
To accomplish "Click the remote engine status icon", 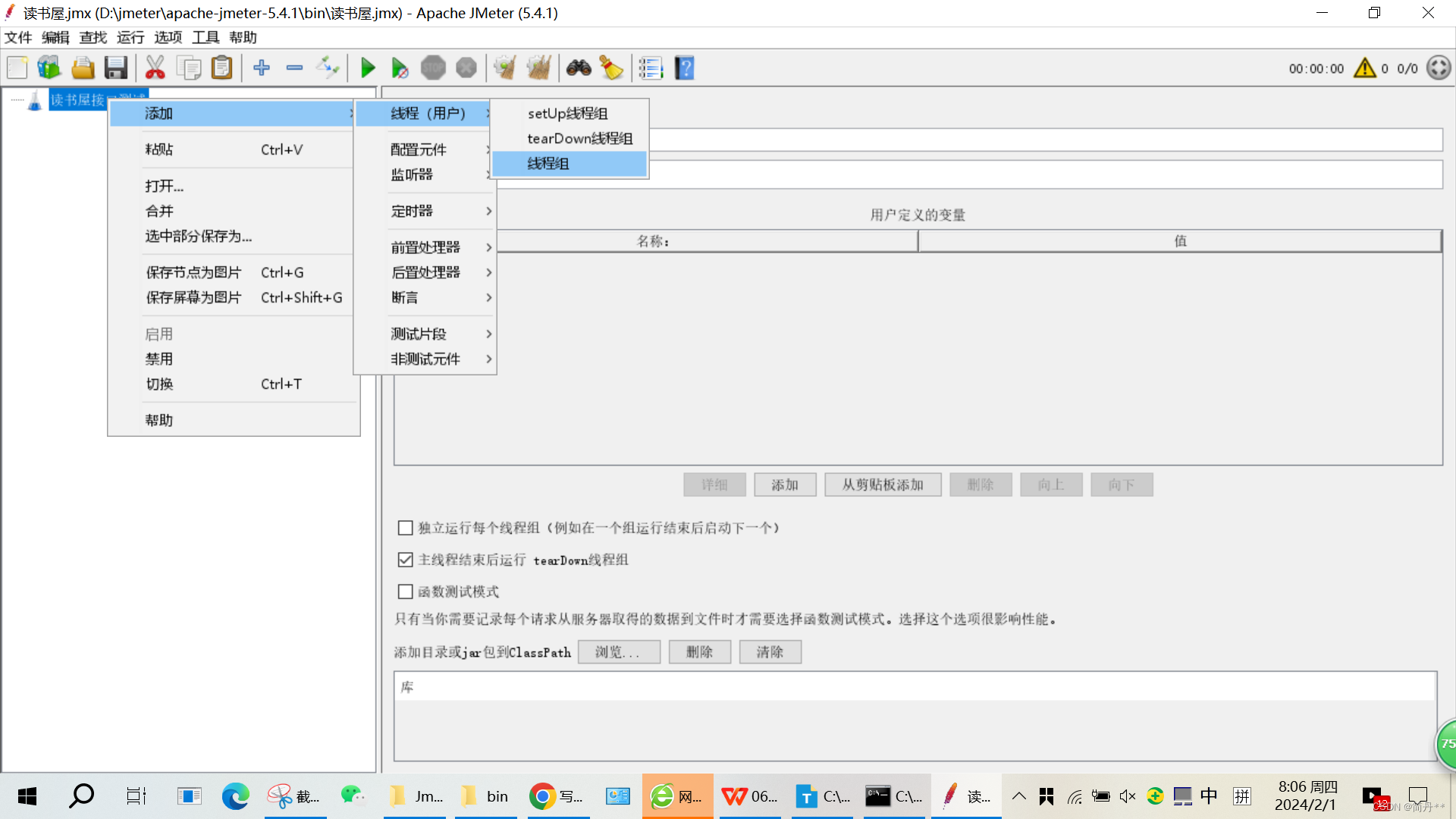I will click(x=1439, y=68).
